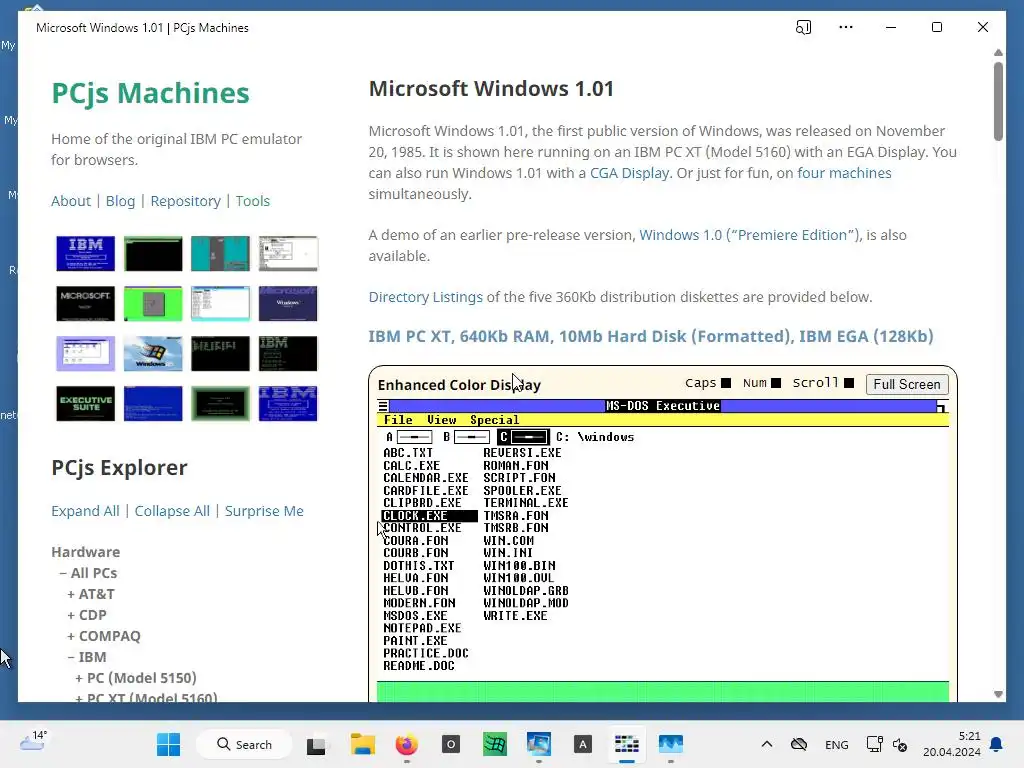
Task: Open the notification bell in the tray
Action: pyautogui.click(x=997, y=744)
